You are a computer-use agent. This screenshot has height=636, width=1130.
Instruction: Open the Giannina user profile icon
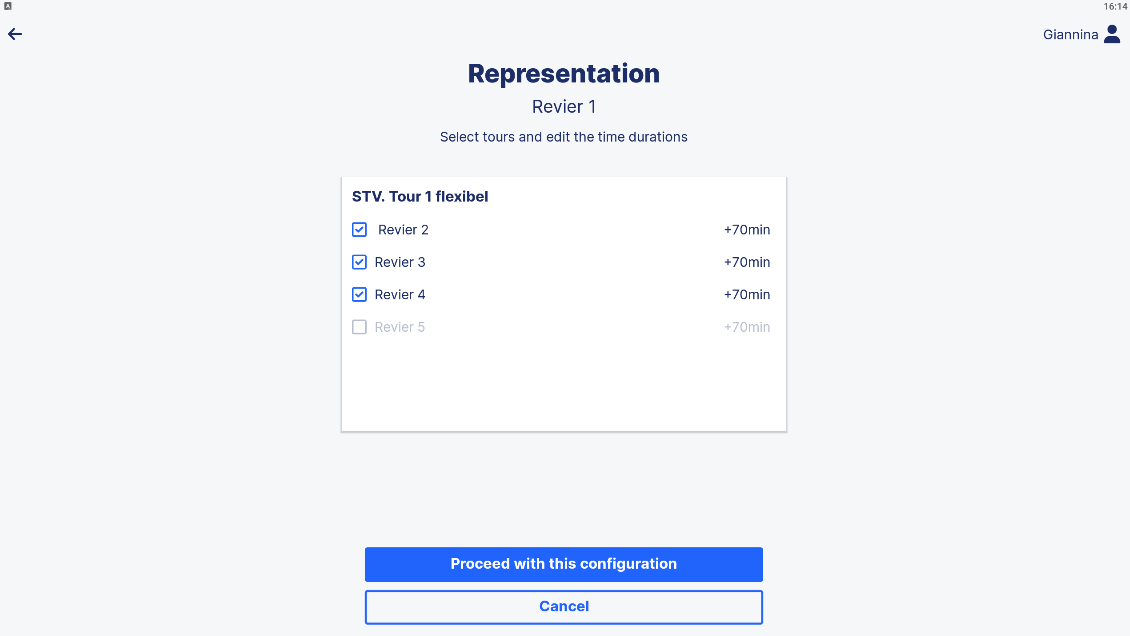click(1112, 34)
